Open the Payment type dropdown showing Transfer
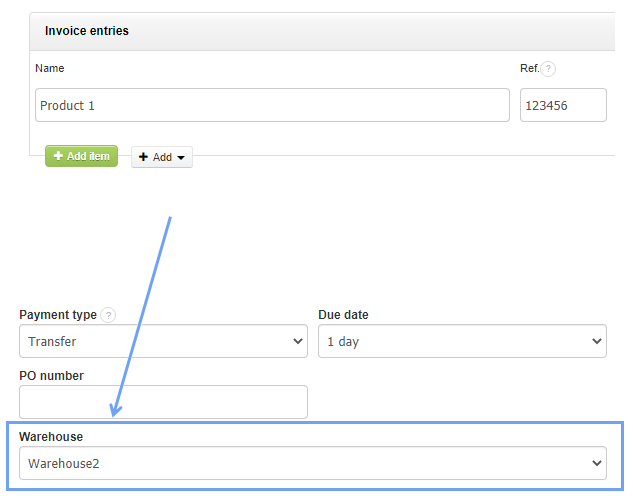 (163, 341)
